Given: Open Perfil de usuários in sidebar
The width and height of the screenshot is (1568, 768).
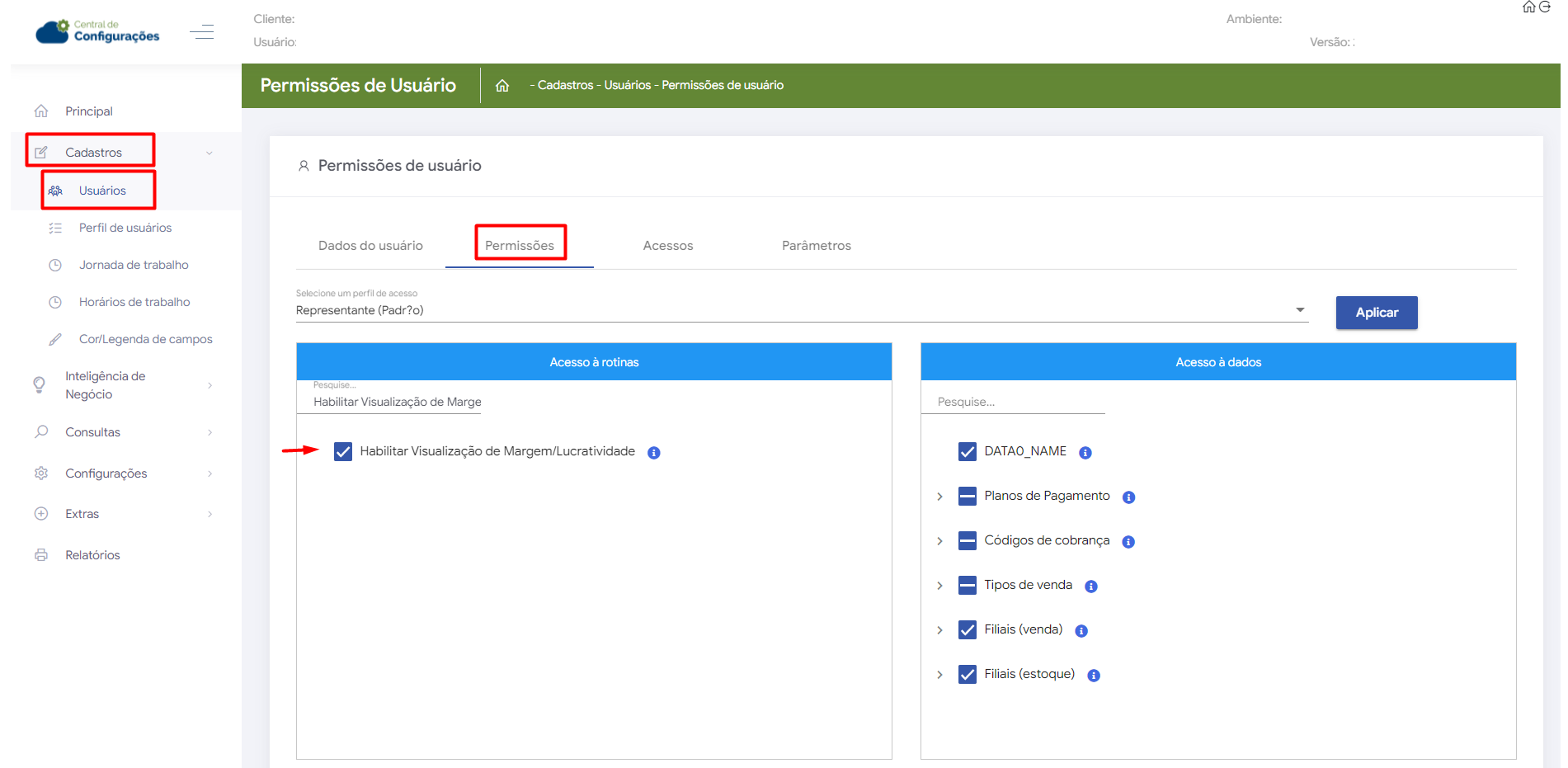Looking at the screenshot, I should 125,228.
